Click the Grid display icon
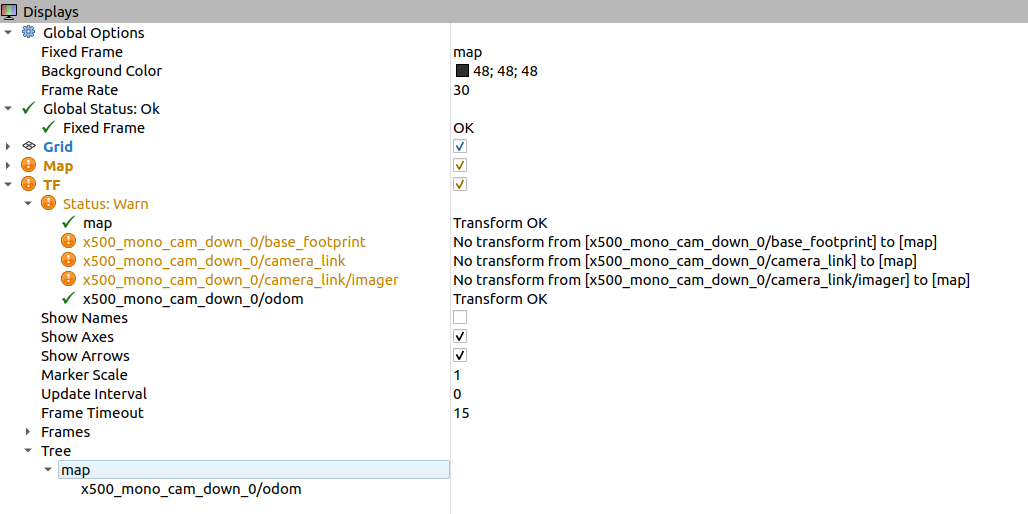1028x514 pixels. (x=28, y=147)
